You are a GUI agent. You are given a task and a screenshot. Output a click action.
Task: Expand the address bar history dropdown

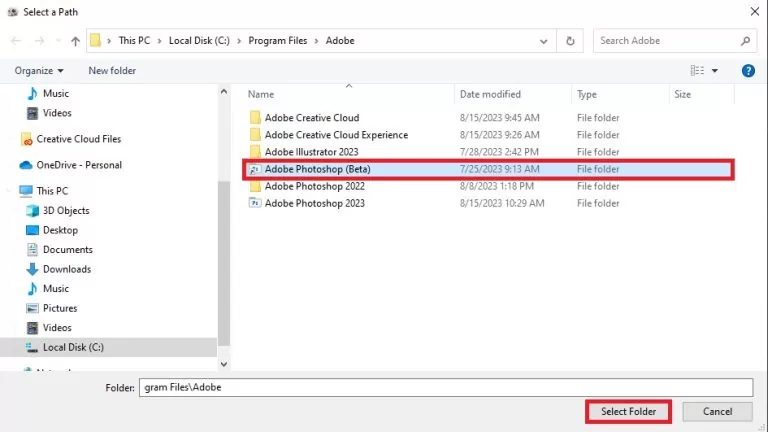click(x=544, y=41)
